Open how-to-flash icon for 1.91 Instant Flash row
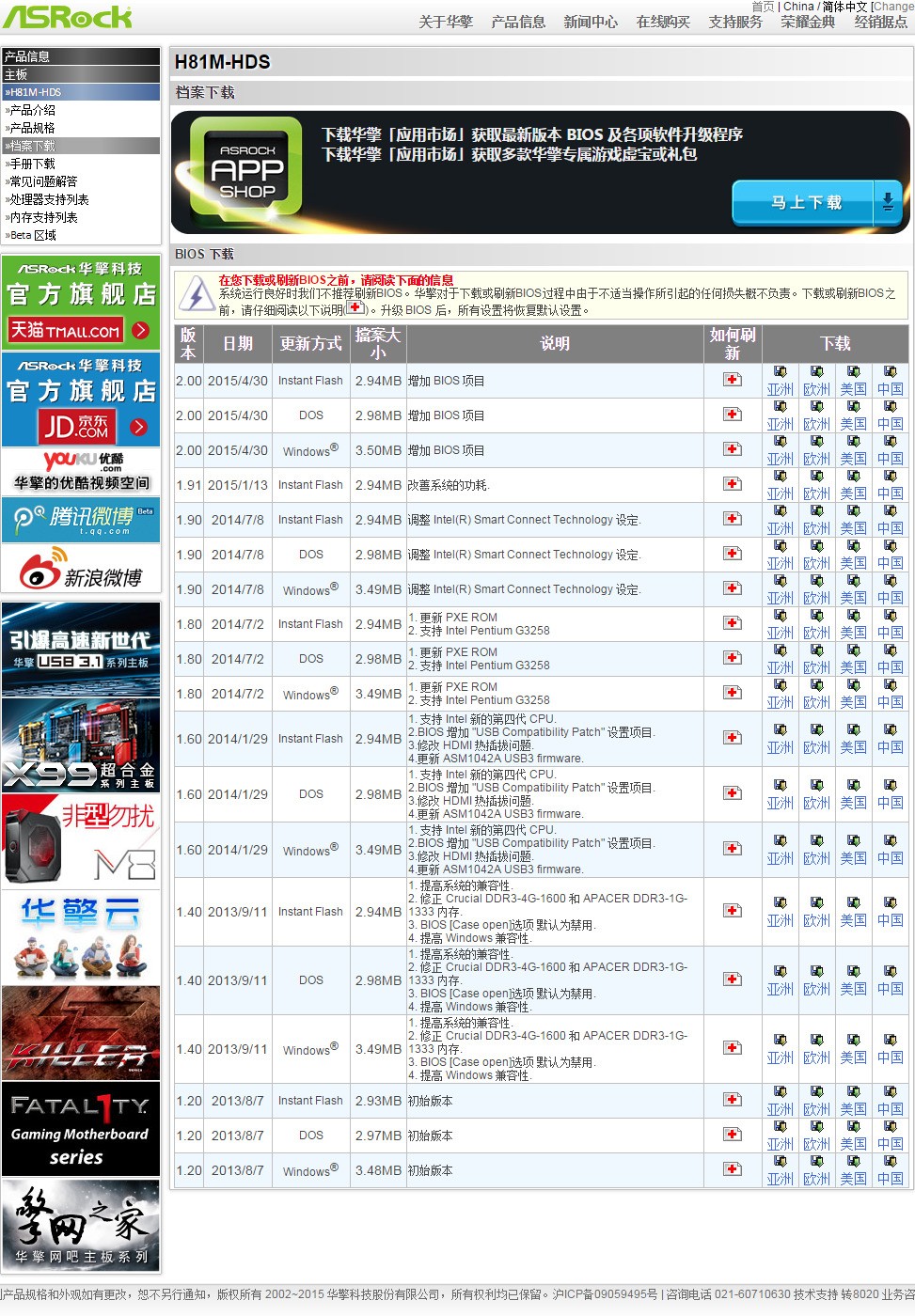 pyautogui.click(x=733, y=484)
